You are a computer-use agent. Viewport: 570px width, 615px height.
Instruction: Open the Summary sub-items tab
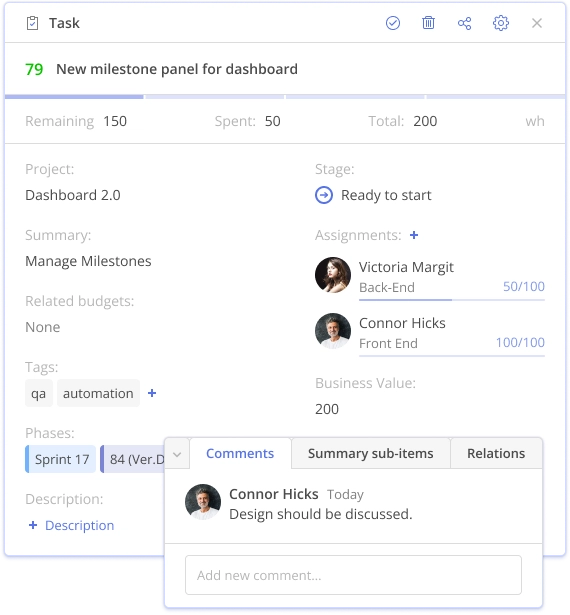tap(371, 453)
